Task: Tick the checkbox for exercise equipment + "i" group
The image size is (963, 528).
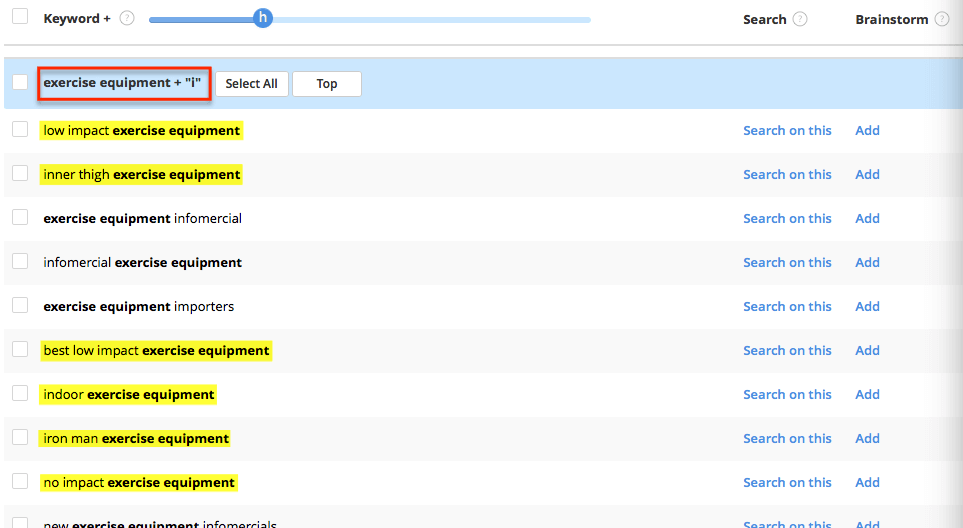Action: [x=20, y=82]
